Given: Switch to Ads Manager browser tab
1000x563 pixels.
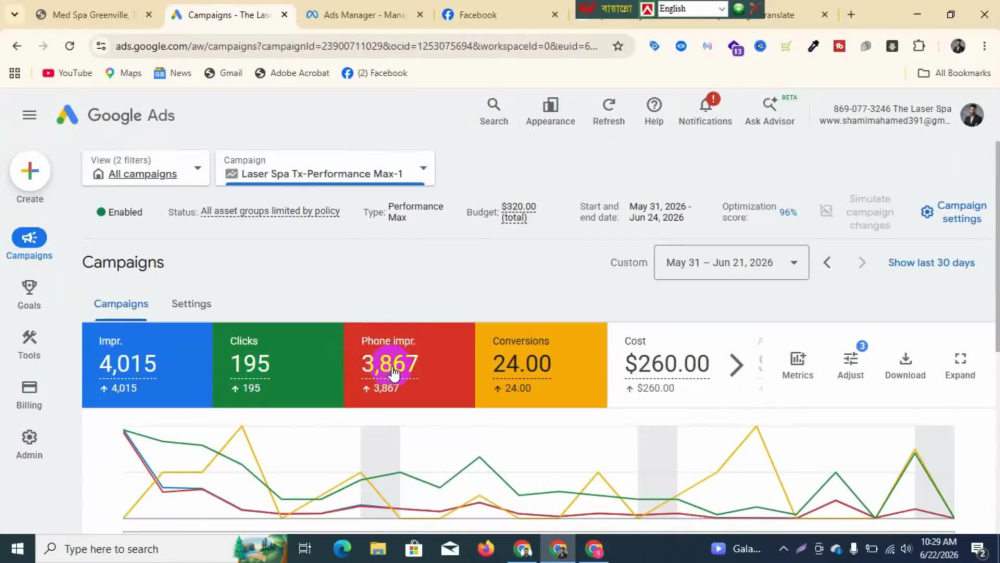Looking at the screenshot, I should [364, 14].
